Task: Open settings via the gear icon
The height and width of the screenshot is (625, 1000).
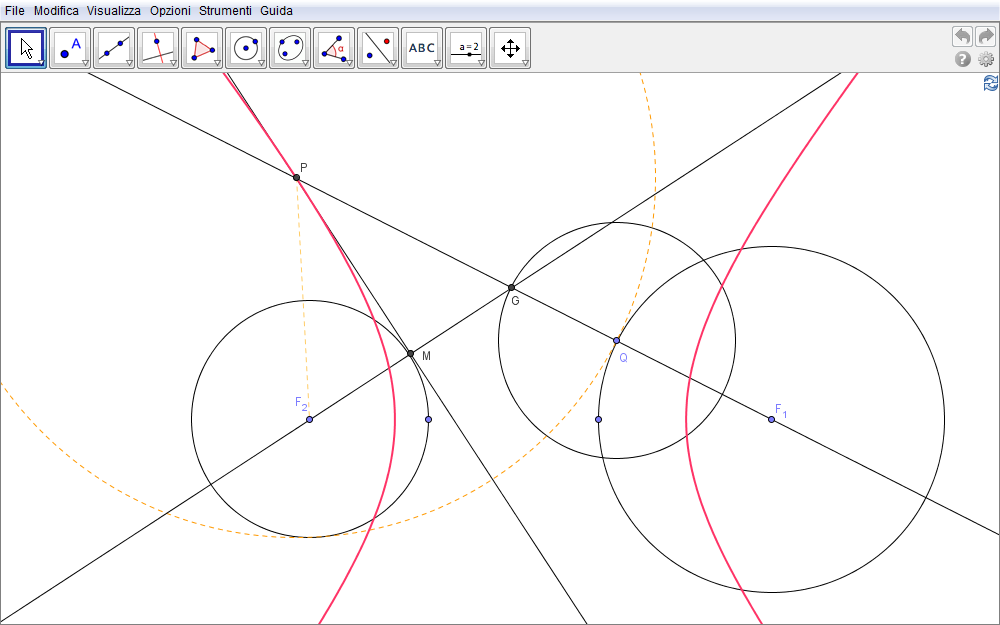Action: (x=986, y=59)
